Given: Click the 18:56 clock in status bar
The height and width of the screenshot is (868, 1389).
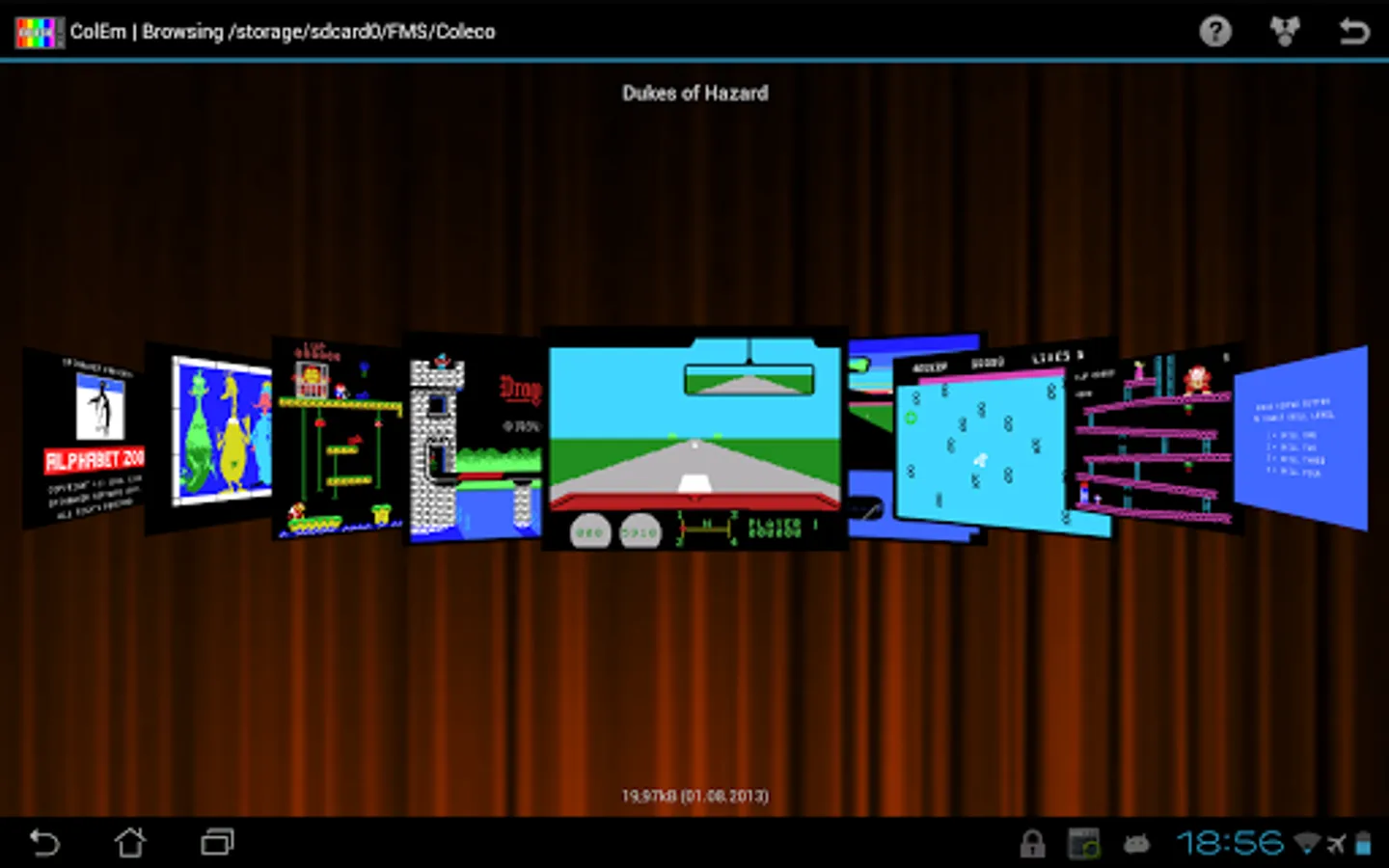Looking at the screenshot, I should click(x=1230, y=844).
